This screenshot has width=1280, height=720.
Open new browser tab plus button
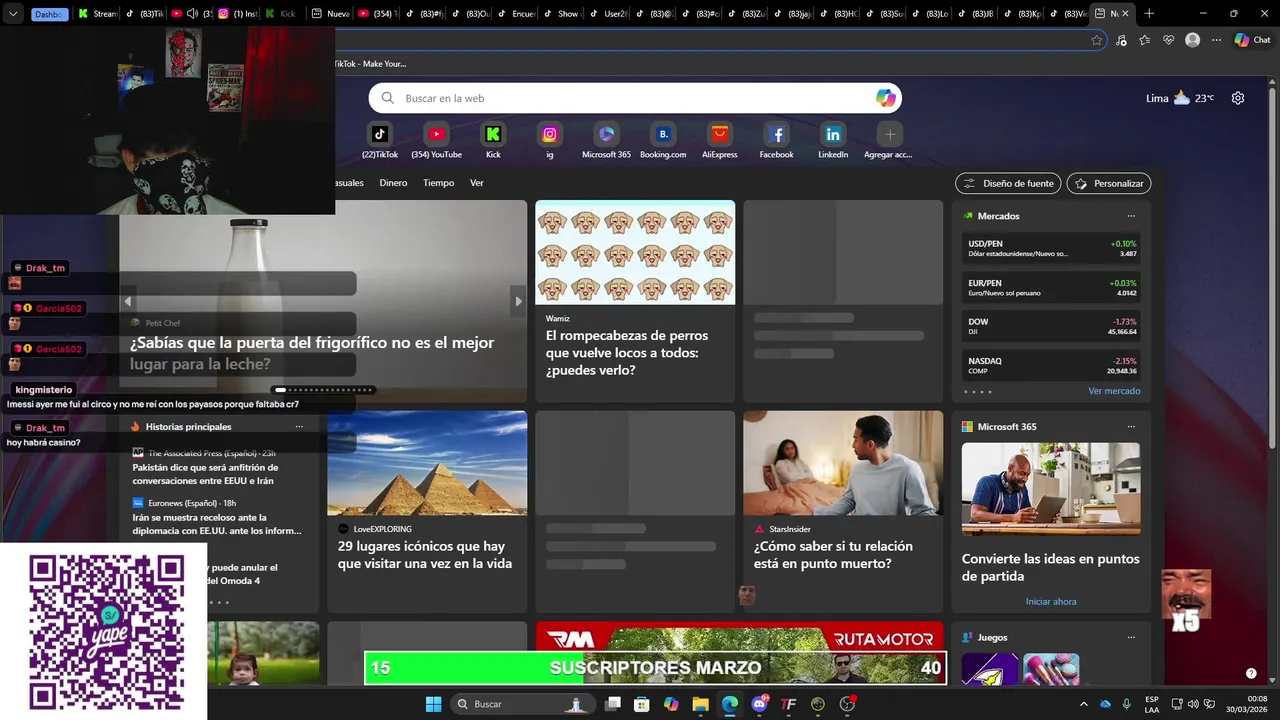[1149, 14]
